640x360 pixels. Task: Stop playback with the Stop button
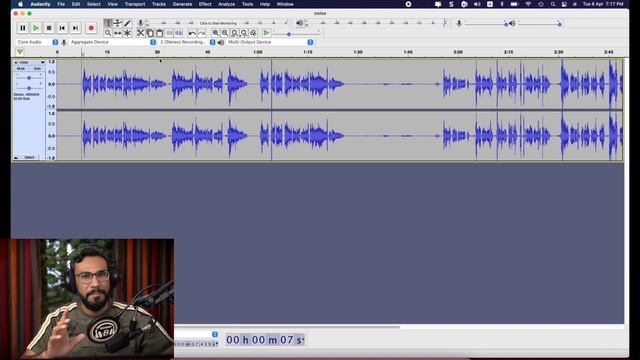pyautogui.click(x=49, y=28)
